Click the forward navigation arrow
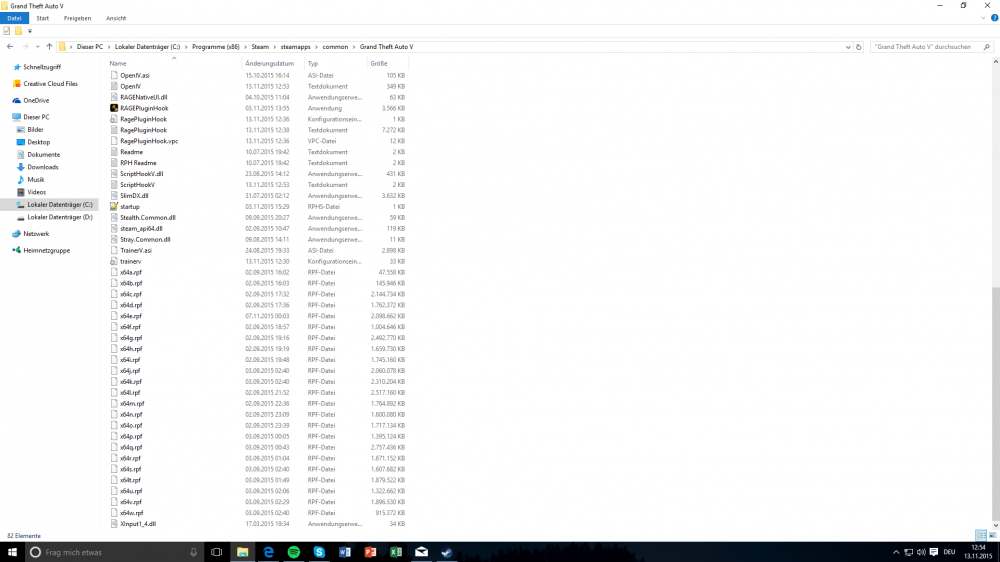Viewport: 1000px width, 562px height. [25, 47]
